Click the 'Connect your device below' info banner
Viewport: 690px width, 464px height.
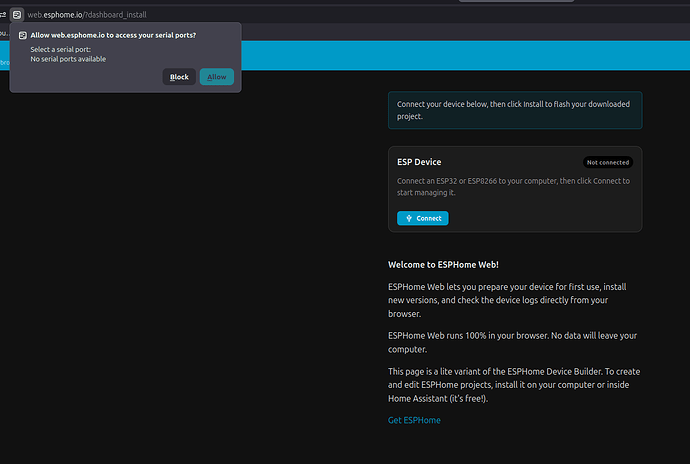[515, 110]
